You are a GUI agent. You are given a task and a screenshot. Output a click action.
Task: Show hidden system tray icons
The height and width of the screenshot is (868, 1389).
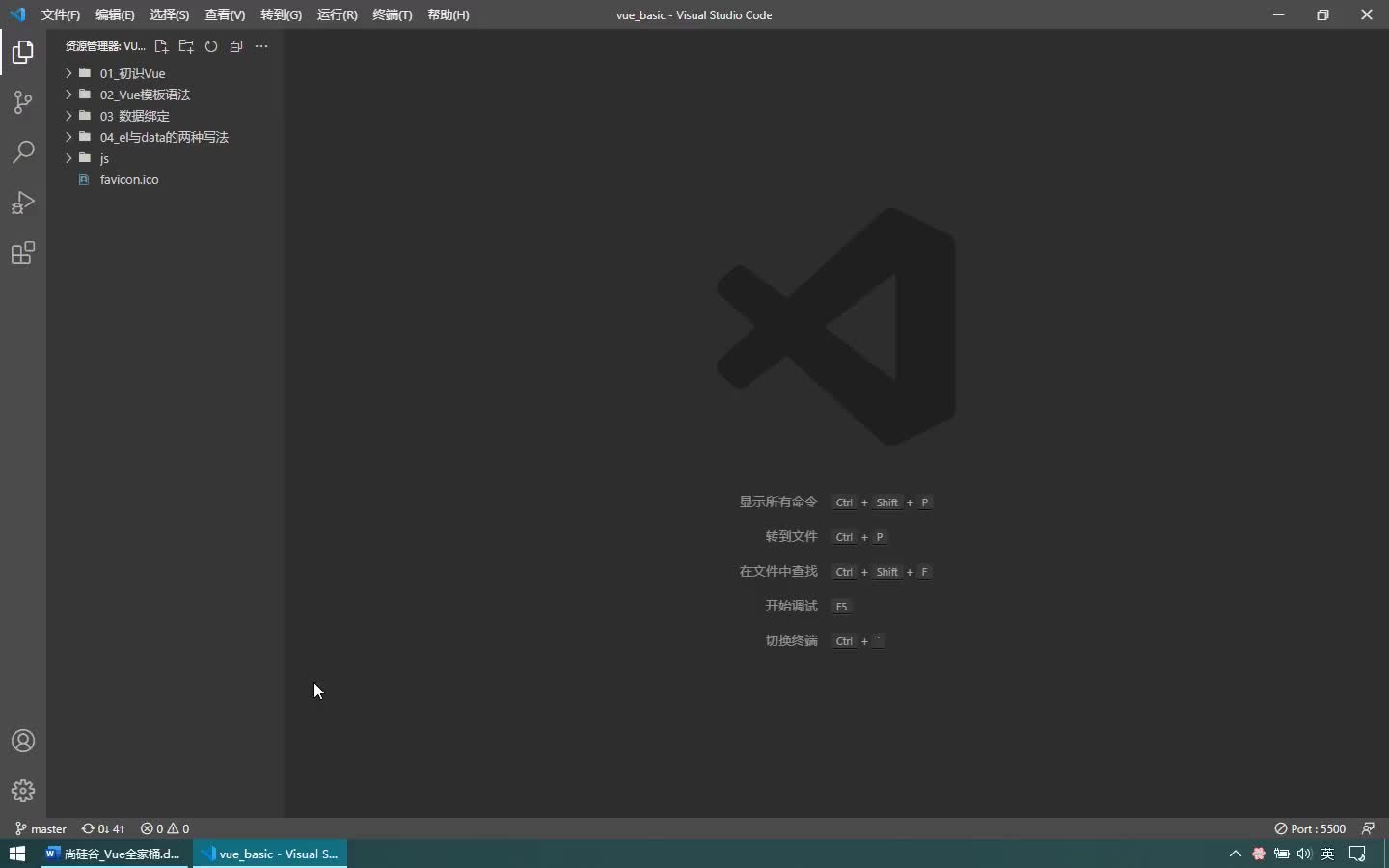(x=1236, y=854)
